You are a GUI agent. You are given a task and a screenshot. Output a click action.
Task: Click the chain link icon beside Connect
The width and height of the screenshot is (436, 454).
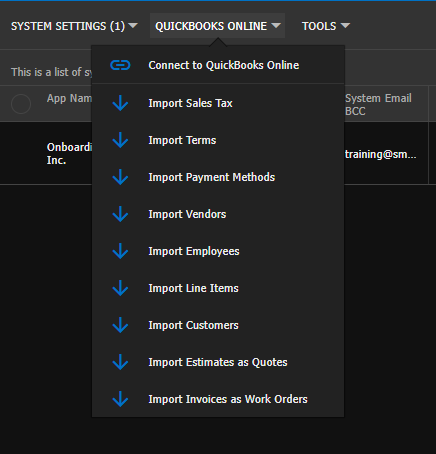120,65
